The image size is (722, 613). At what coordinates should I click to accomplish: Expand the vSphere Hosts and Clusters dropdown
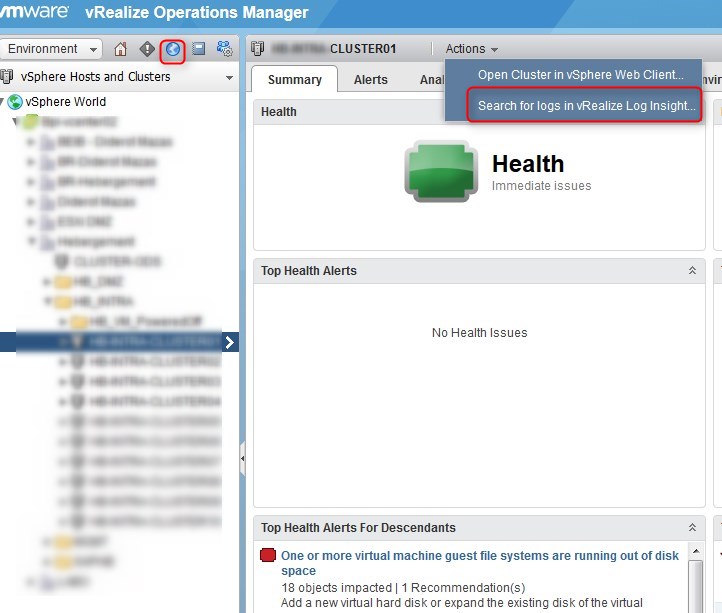[x=229, y=77]
